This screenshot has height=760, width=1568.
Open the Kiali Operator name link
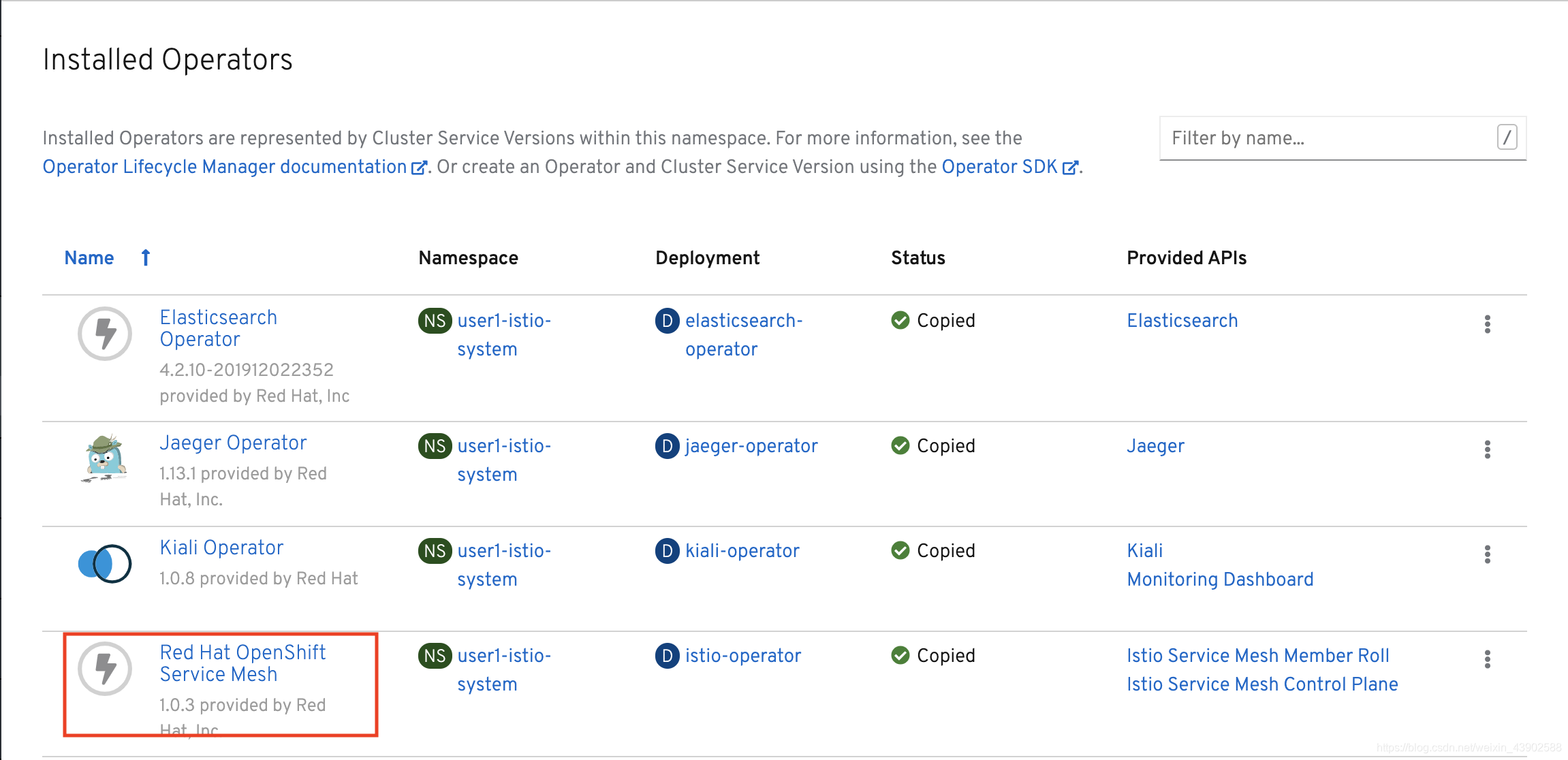[x=221, y=548]
